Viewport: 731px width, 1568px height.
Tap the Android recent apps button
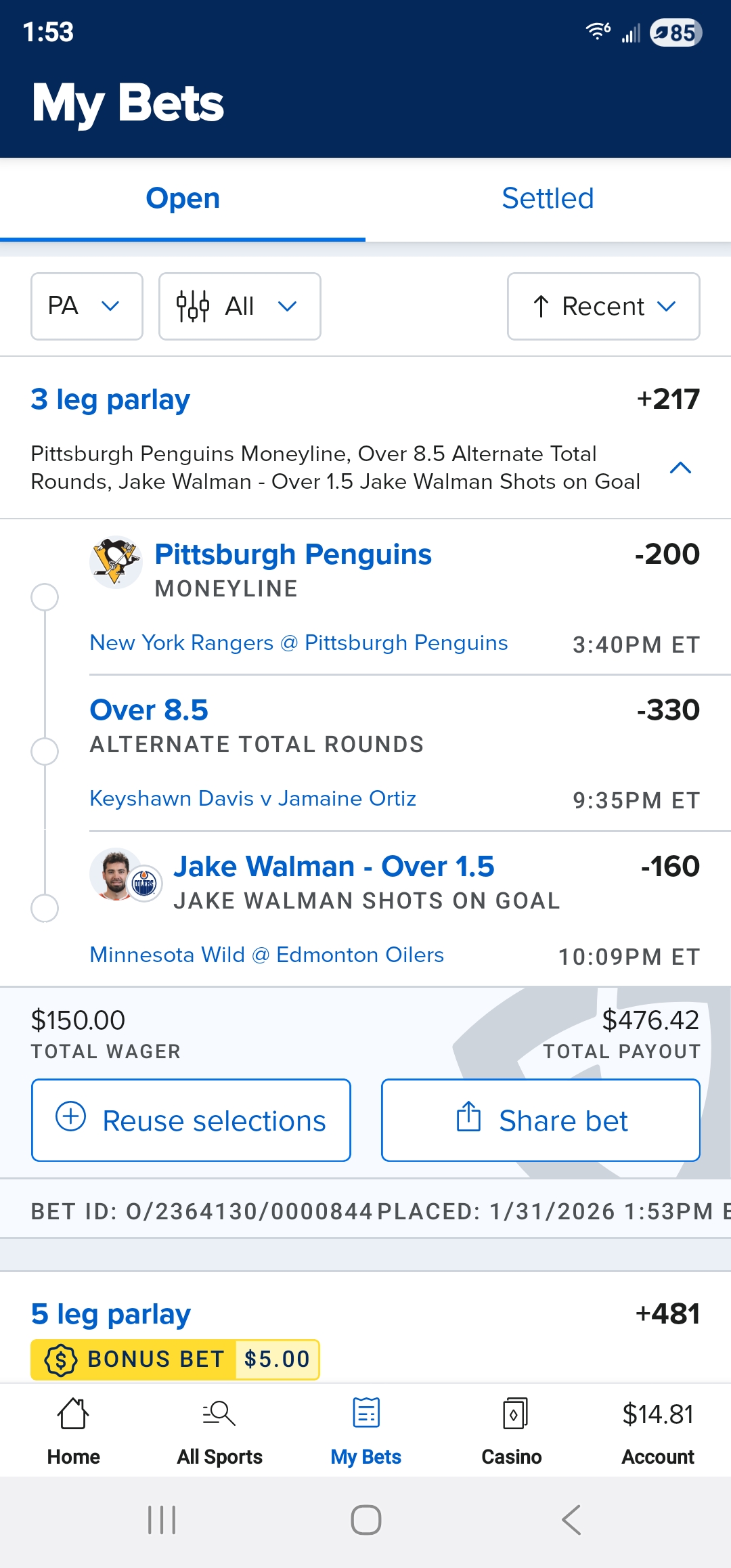point(162,1520)
